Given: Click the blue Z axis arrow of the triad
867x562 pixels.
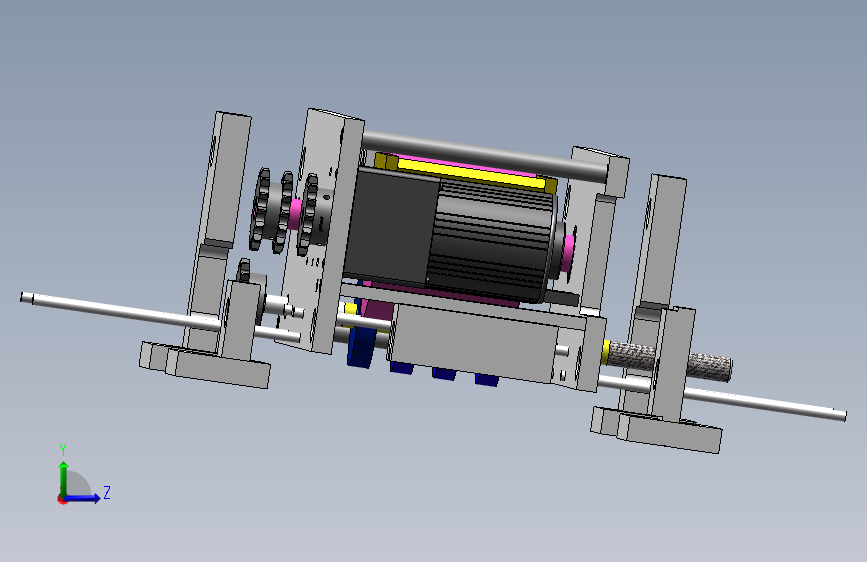Looking at the screenshot, I should pyautogui.click(x=83, y=498).
